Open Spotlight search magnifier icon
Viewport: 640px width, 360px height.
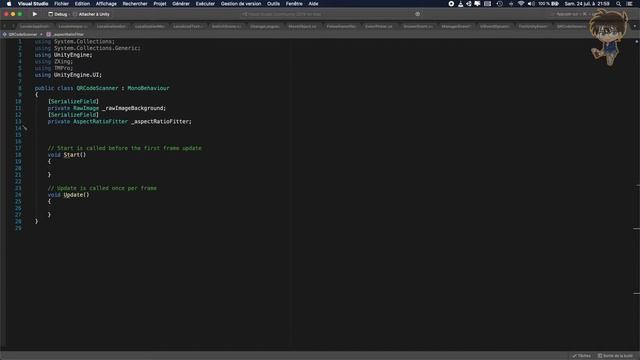click(x=618, y=4)
